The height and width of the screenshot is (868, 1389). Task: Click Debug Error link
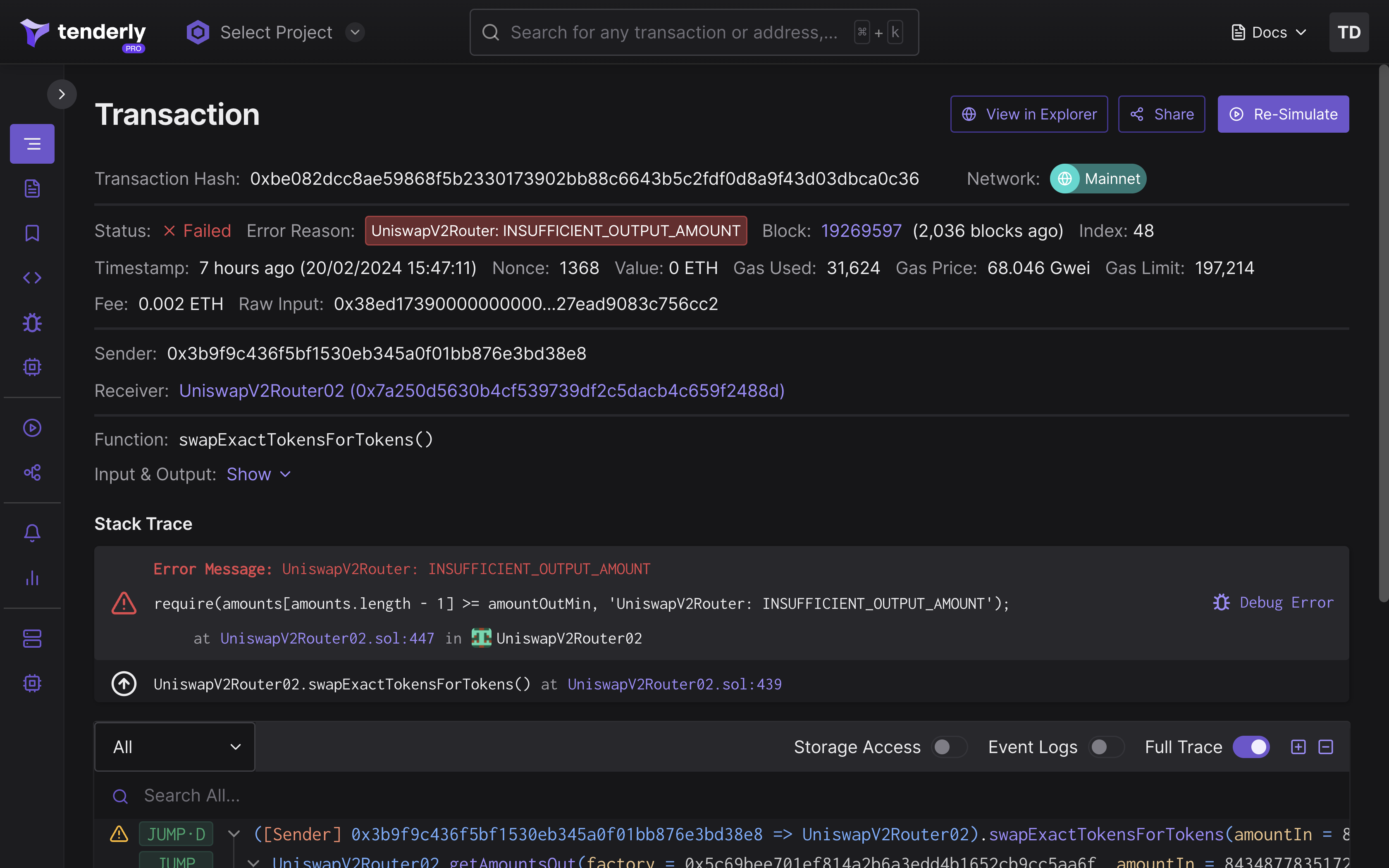1274,602
